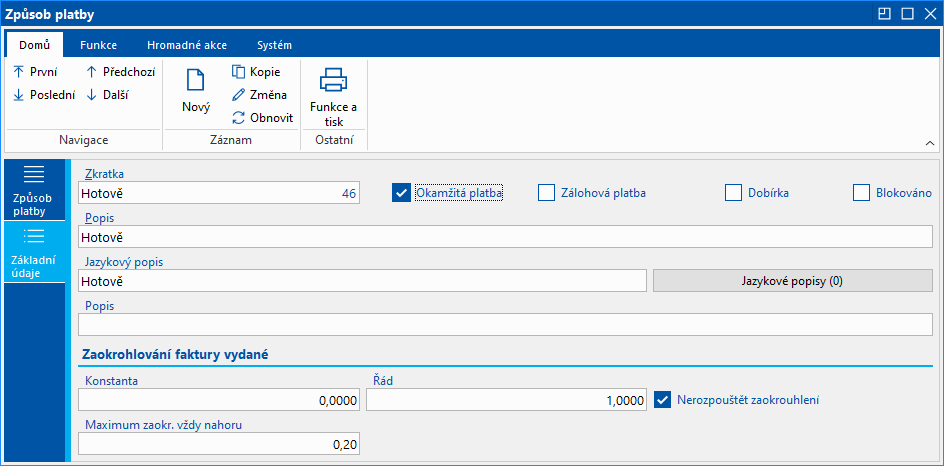Edit the record with Změna

tap(259, 95)
